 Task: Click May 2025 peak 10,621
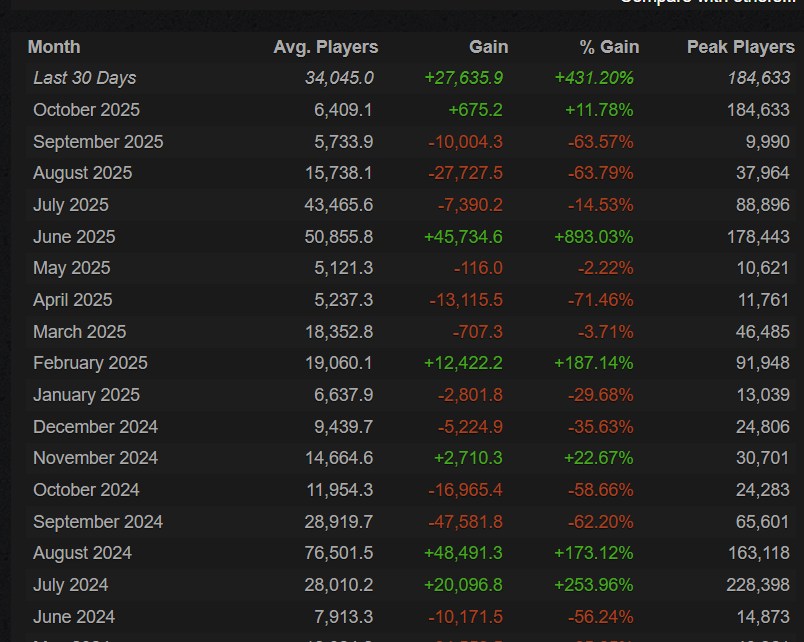click(x=762, y=268)
